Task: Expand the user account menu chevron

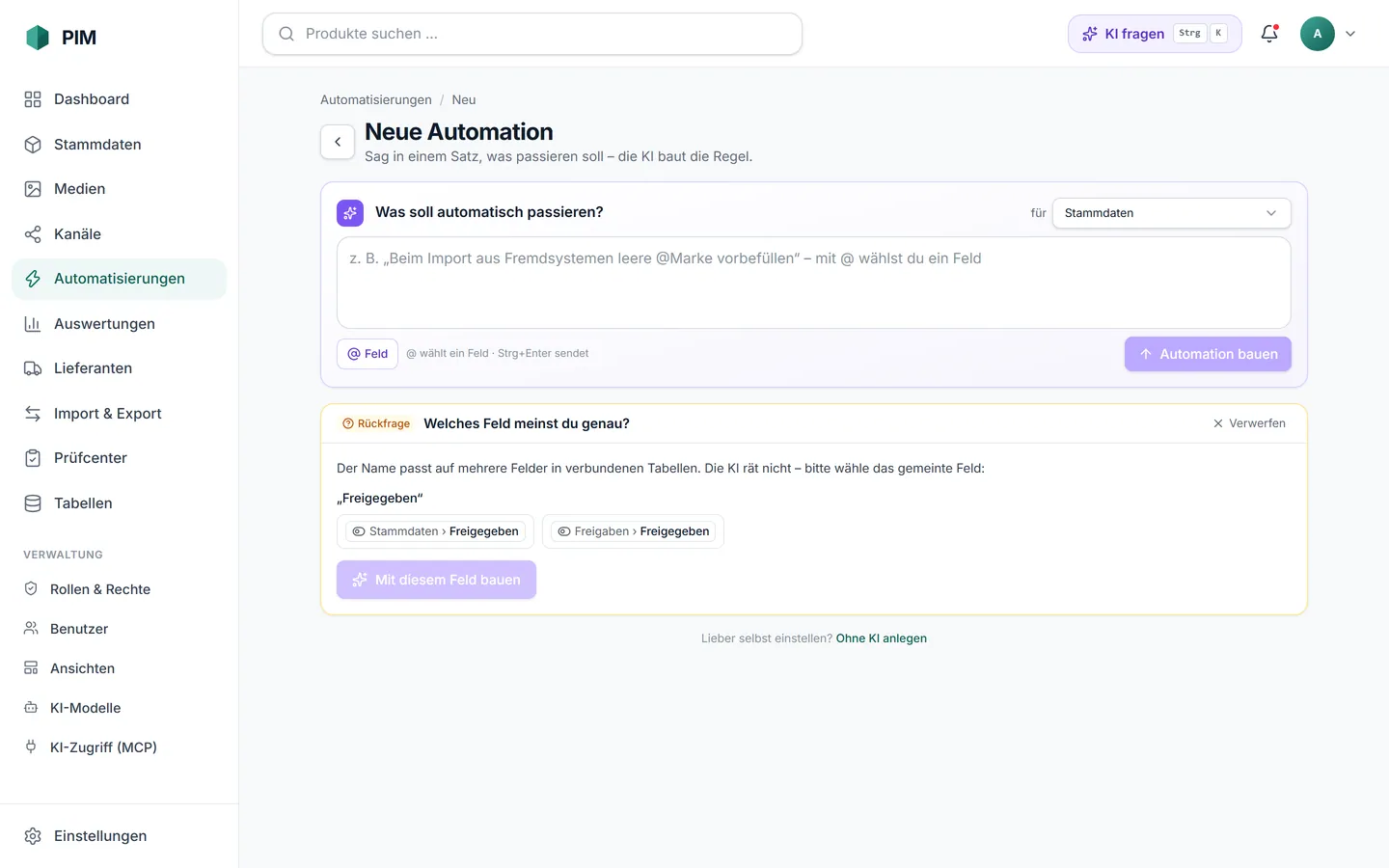Action: pos(1350,34)
